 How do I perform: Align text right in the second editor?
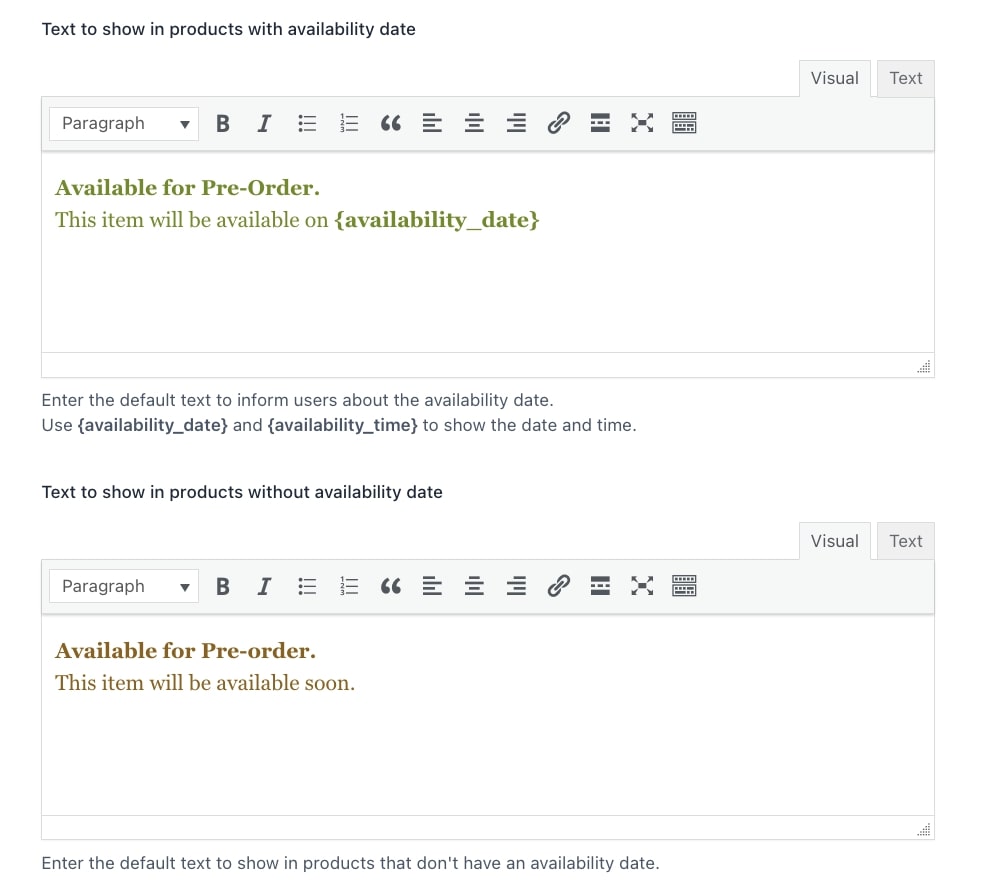coord(516,586)
